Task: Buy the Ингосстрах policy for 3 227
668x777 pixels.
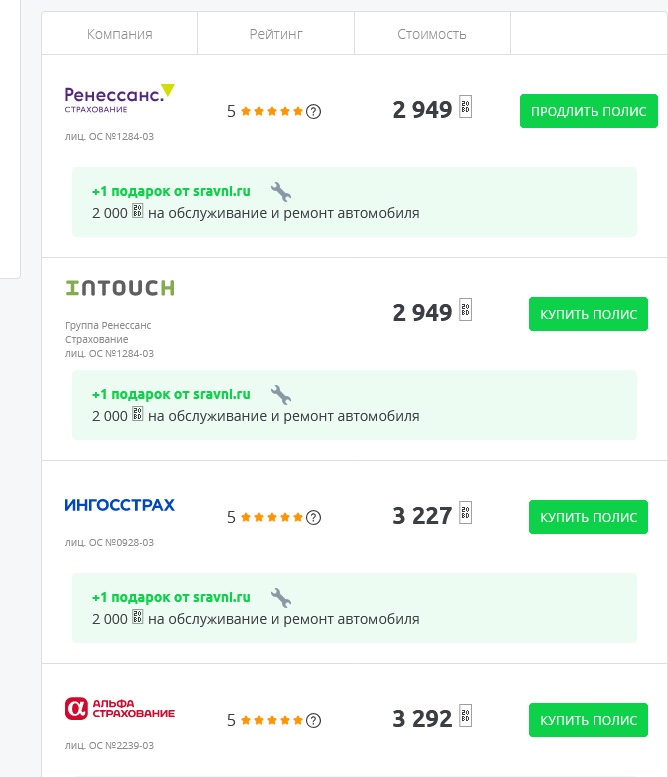Action: tap(588, 517)
